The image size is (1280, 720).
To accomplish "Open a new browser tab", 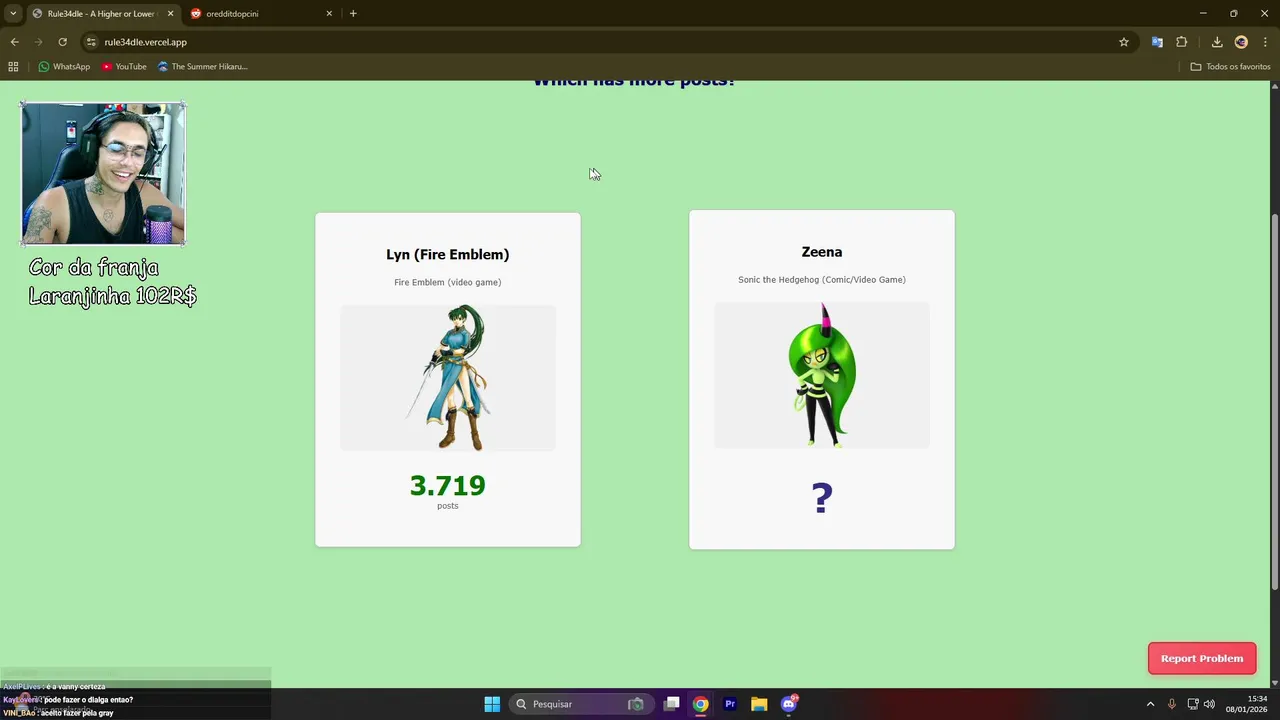I will click(x=353, y=14).
